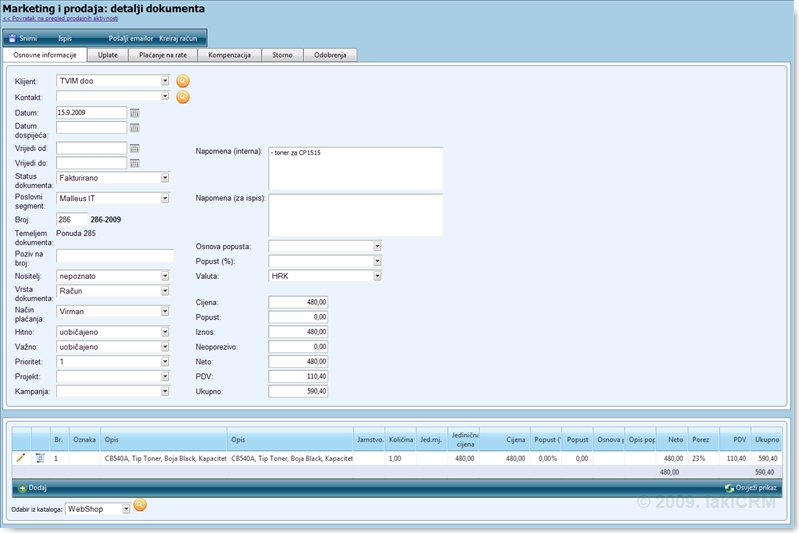Click the Jedinična cijena column header
This screenshot has width=799, height=533.
point(464,439)
